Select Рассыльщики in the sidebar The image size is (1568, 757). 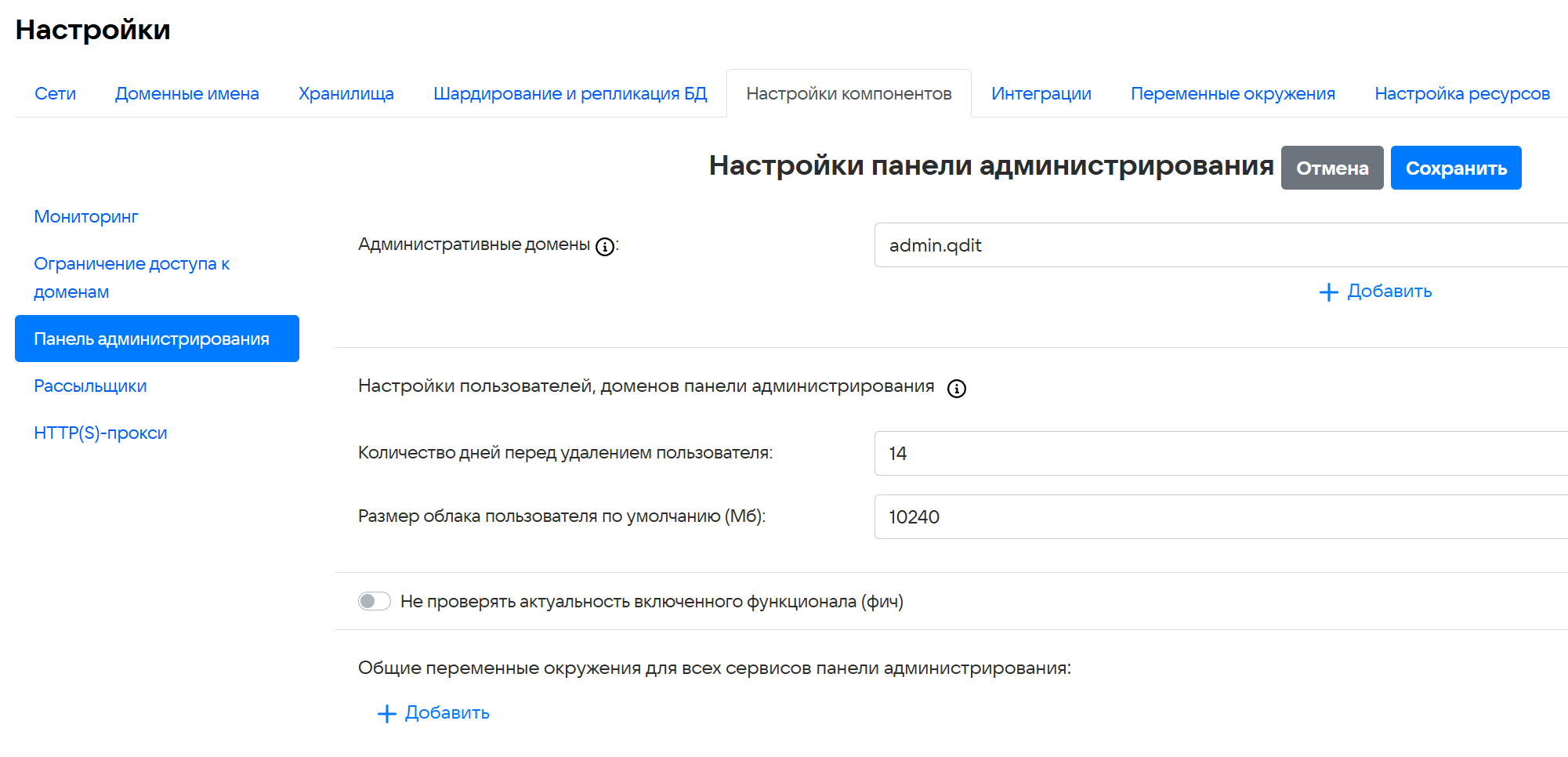point(90,386)
